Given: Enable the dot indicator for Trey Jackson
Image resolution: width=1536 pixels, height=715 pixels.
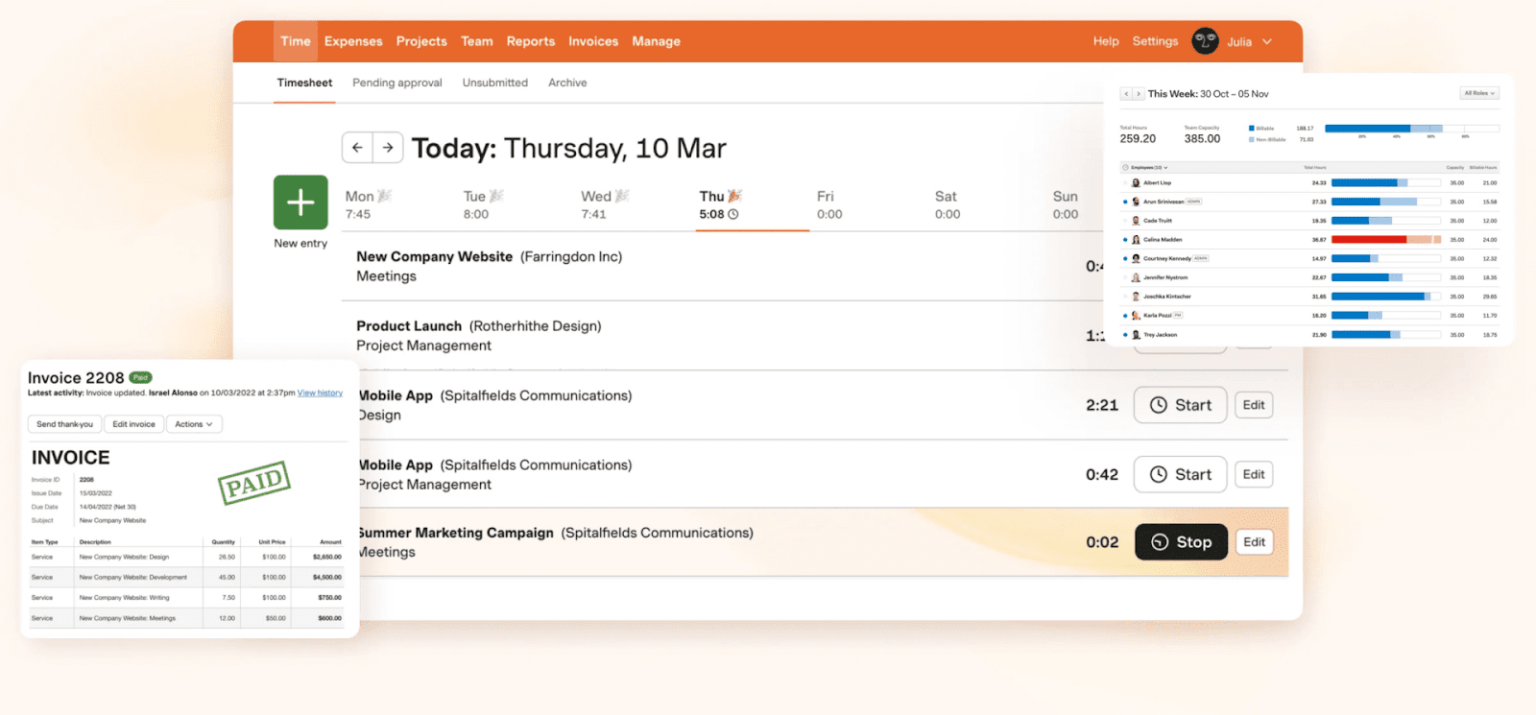Looking at the screenshot, I should click(1123, 334).
